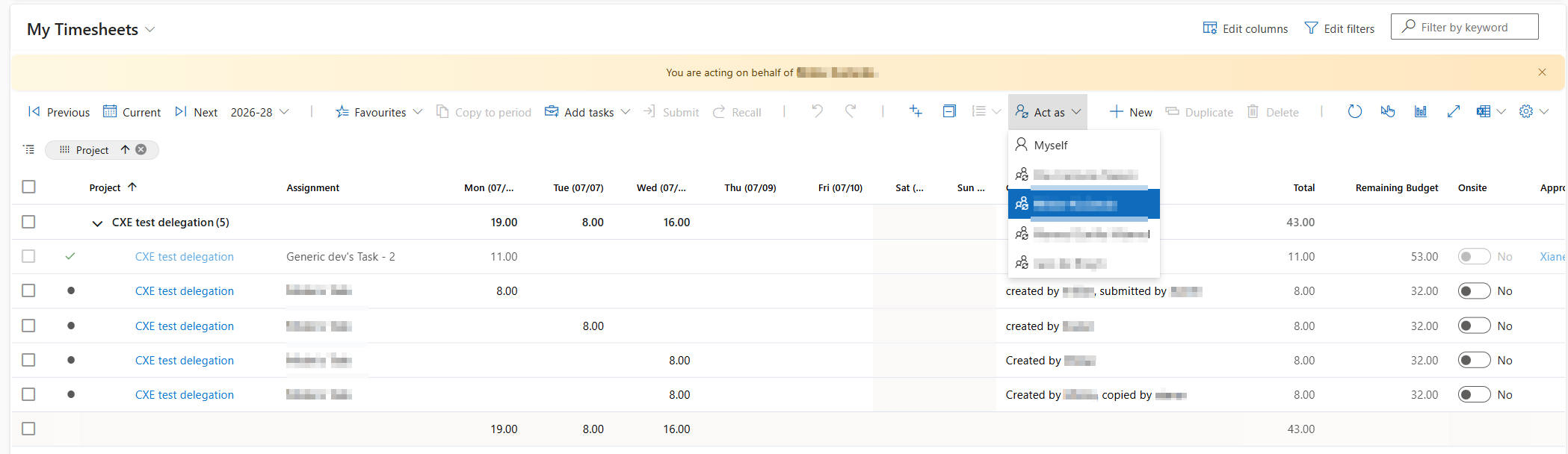Select Myself in Act as menu
The height and width of the screenshot is (454, 1568).
coord(1084,145)
